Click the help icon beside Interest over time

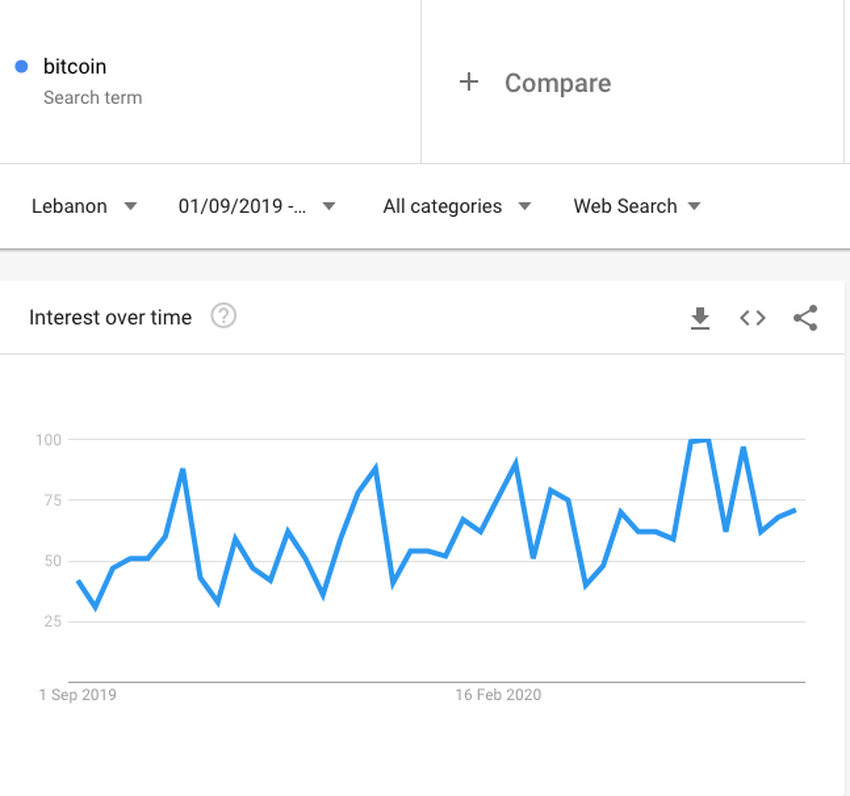click(224, 317)
